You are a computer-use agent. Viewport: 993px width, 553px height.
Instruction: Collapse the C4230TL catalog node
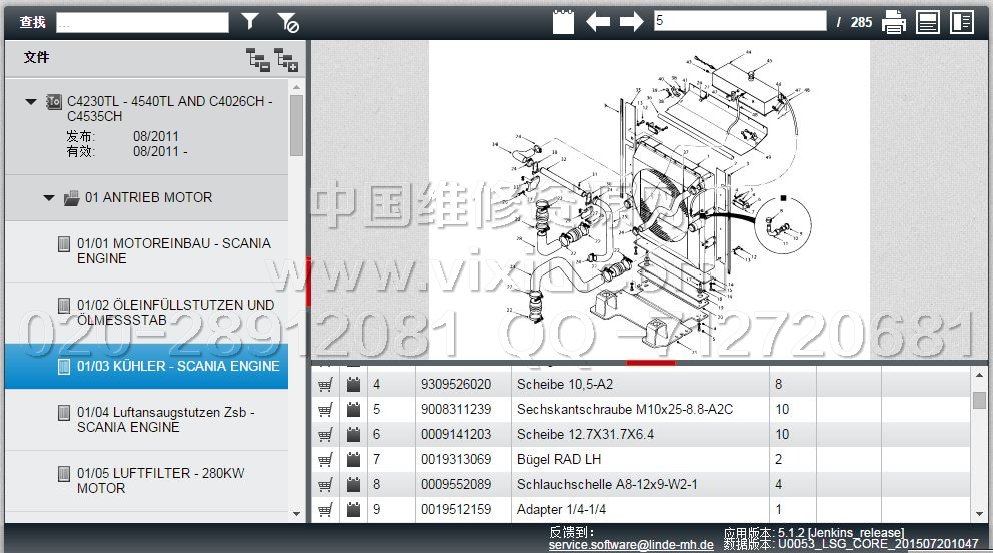31,101
